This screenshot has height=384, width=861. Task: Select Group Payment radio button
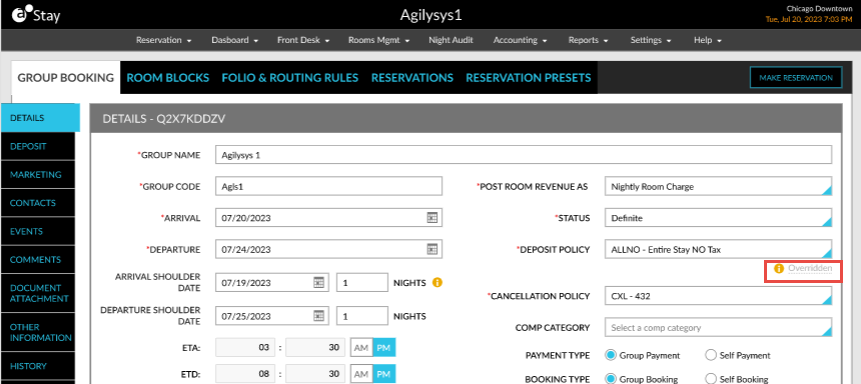coord(611,355)
